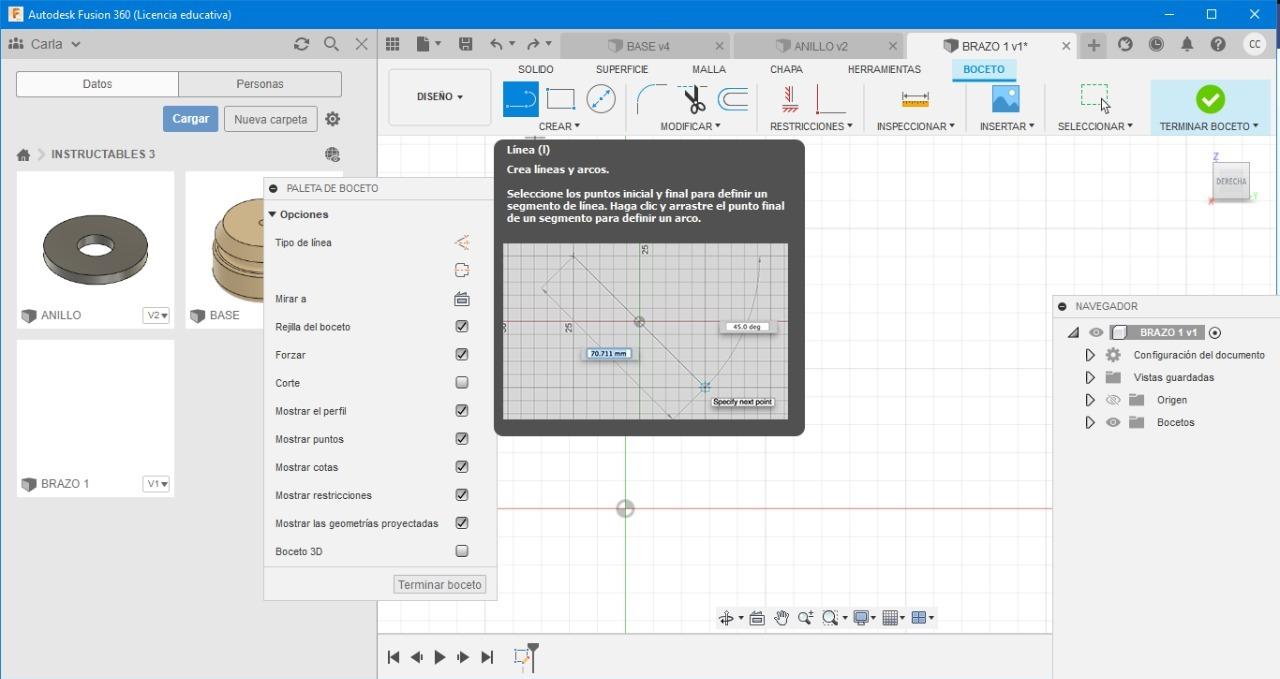Image resolution: width=1280 pixels, height=679 pixels.
Task: Toggle visibility of the Bocetos folder
Action: point(1113,422)
